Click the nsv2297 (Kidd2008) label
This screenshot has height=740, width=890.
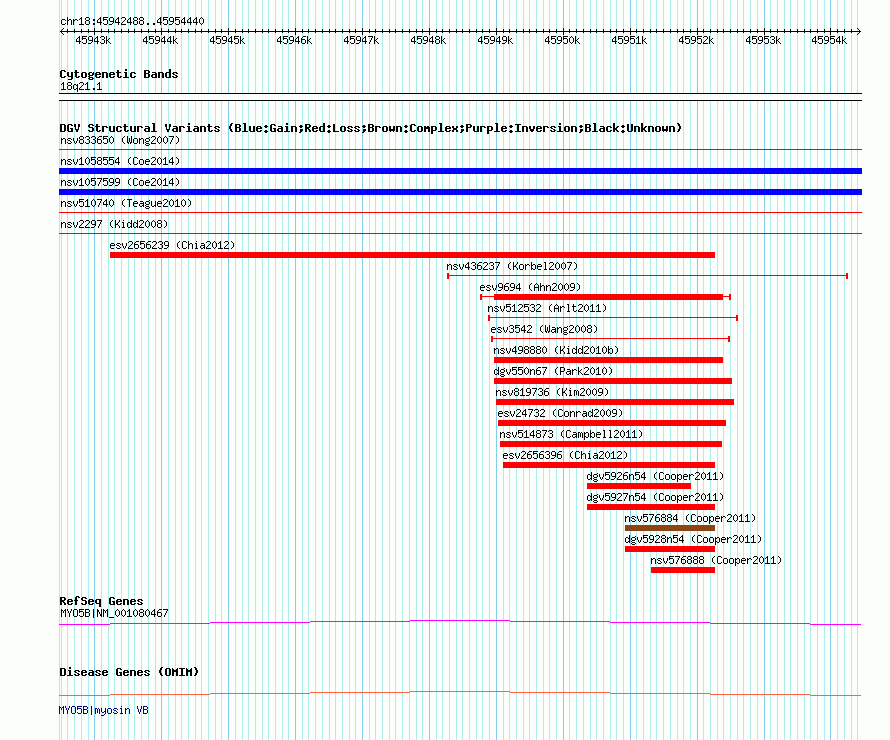tap(114, 224)
